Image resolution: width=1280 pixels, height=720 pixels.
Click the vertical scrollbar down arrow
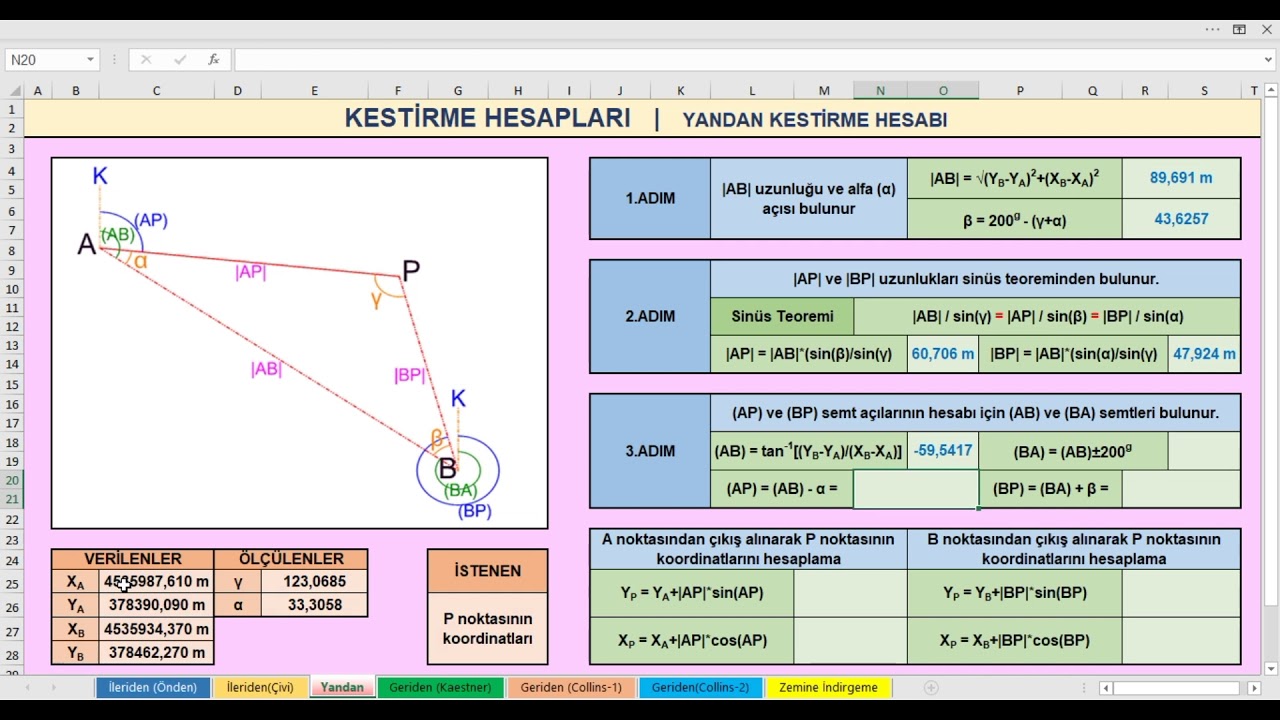click(1271, 669)
